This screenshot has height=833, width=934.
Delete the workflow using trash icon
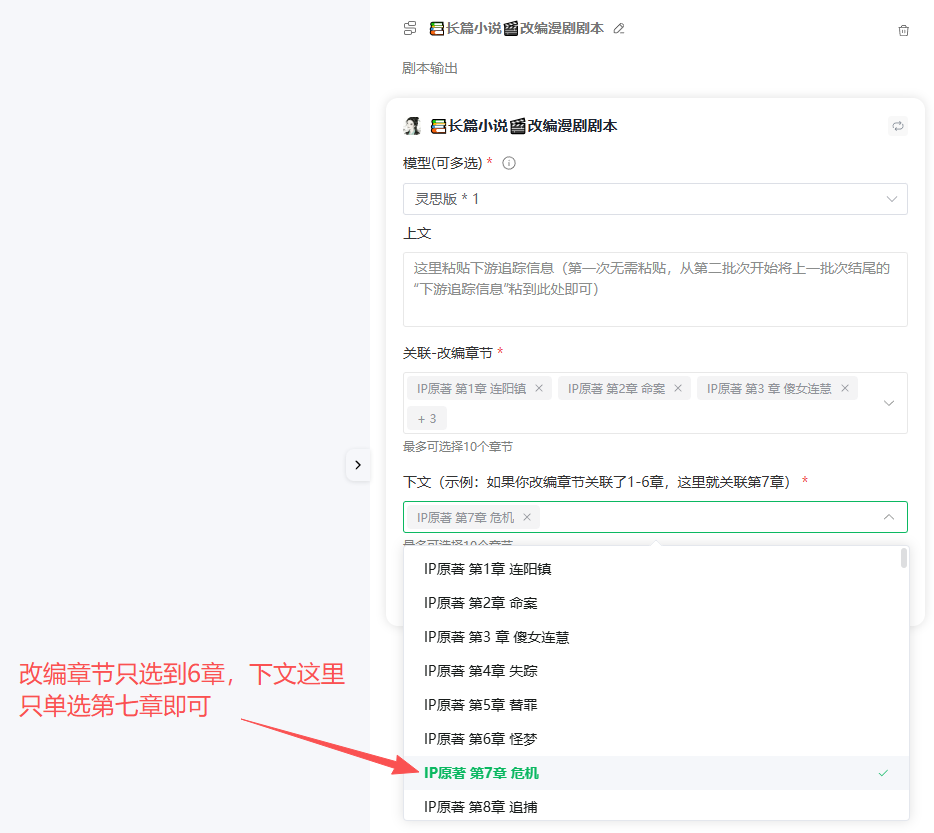[x=903, y=30]
